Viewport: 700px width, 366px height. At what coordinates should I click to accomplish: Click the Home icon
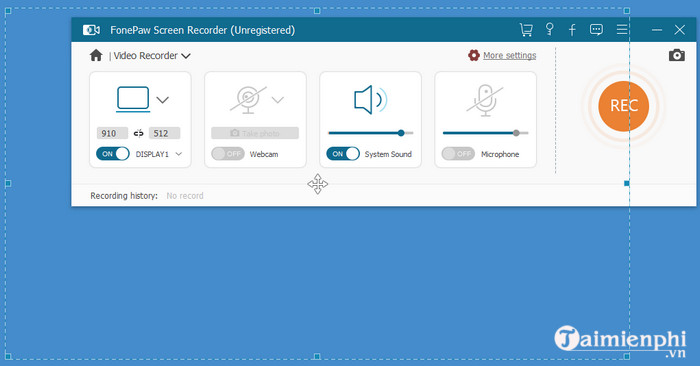coord(96,55)
